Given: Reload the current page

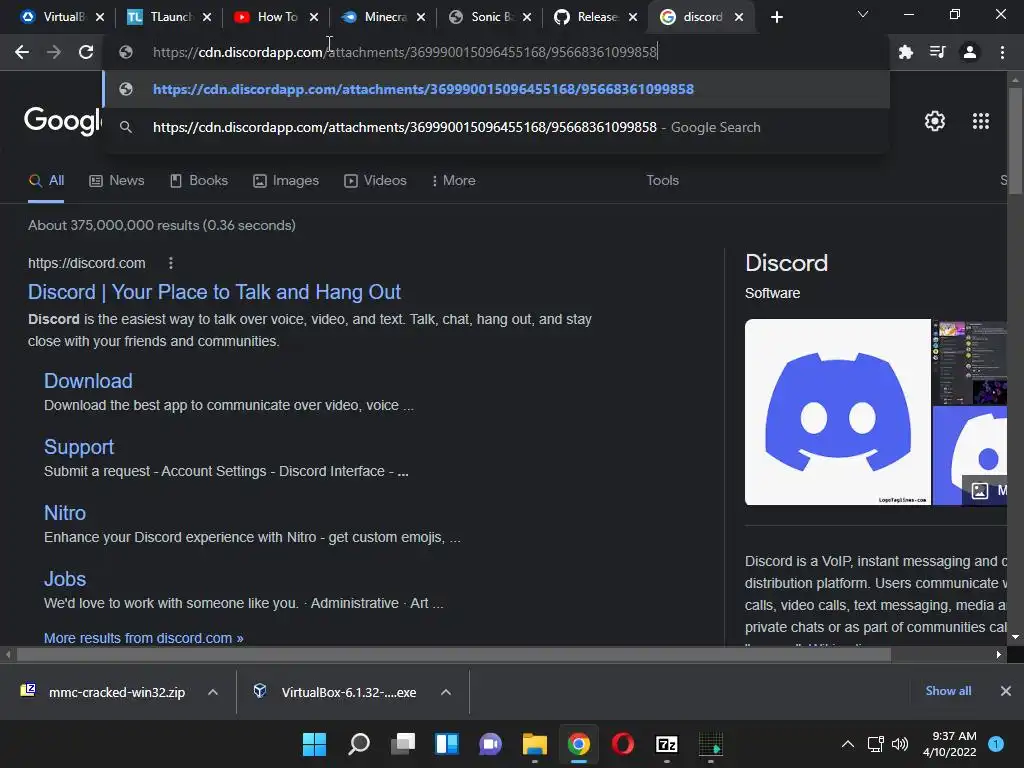Looking at the screenshot, I should [86, 52].
